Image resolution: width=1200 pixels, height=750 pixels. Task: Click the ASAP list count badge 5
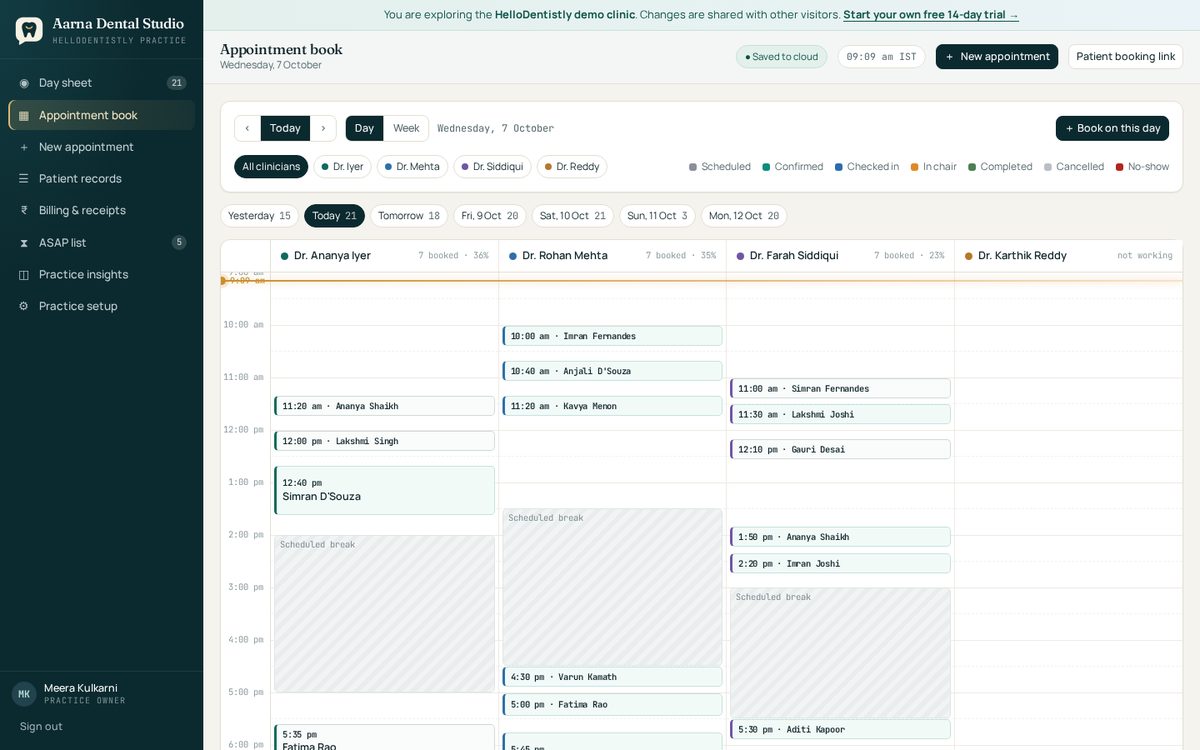click(x=179, y=242)
